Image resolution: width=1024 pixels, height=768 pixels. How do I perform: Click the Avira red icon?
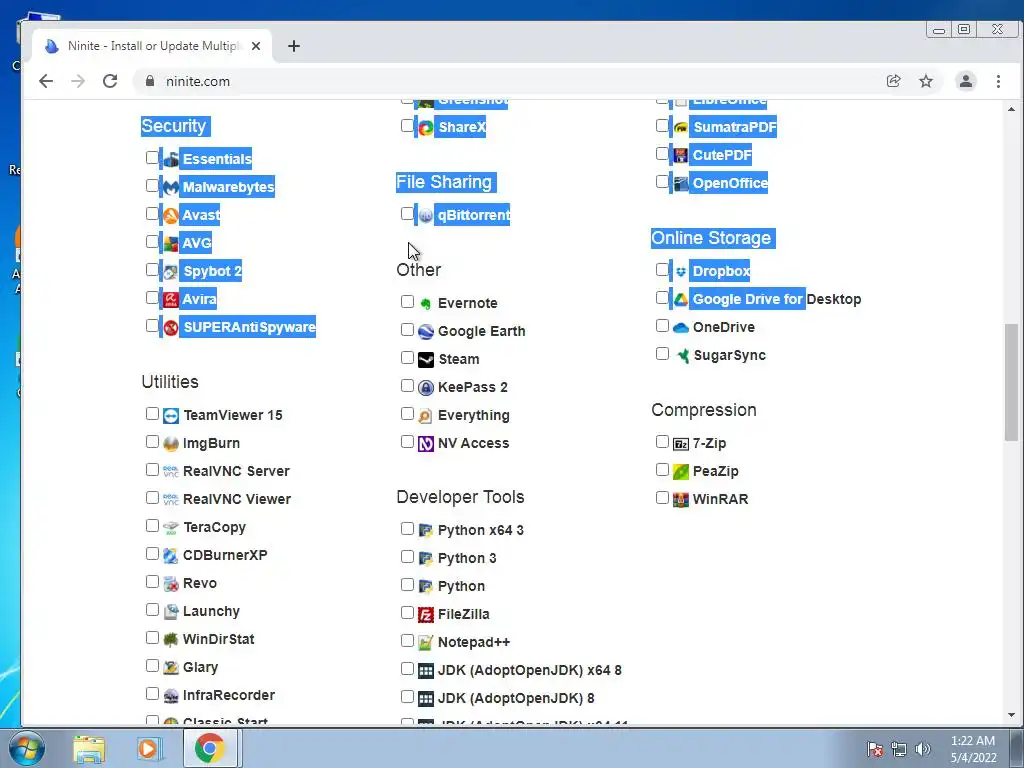(x=170, y=300)
